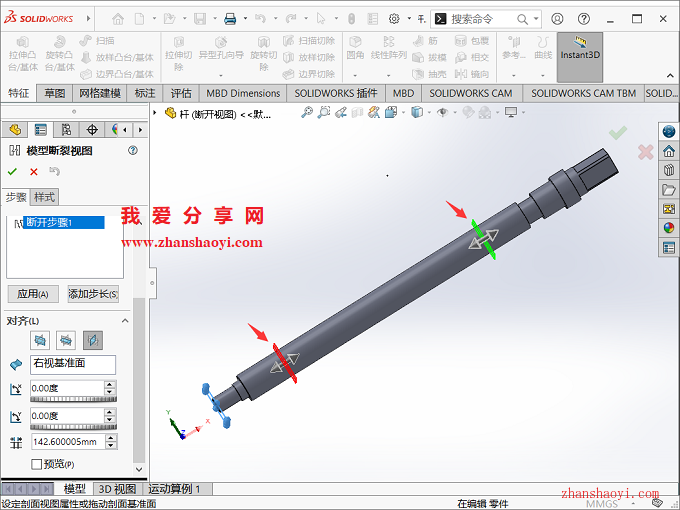Click the 应用 apply button

(x=33, y=294)
